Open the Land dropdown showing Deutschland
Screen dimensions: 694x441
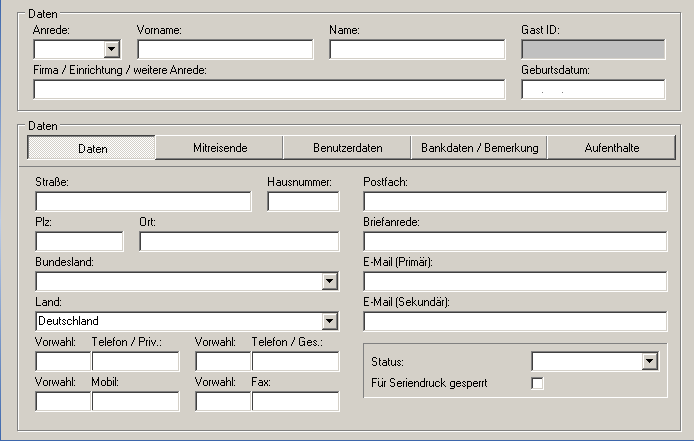[x=330, y=321]
